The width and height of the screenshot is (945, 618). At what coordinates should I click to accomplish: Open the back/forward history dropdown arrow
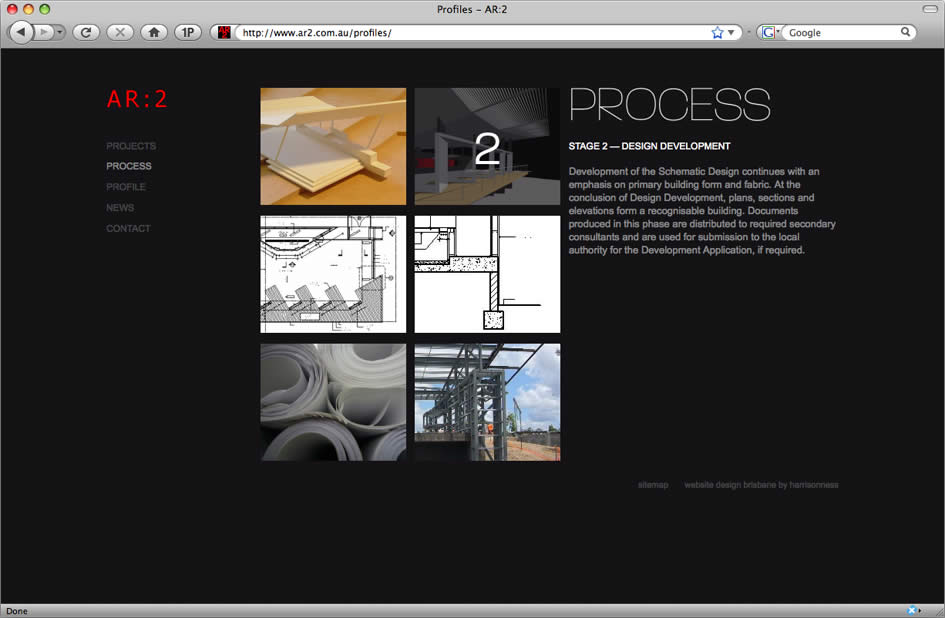tap(60, 32)
